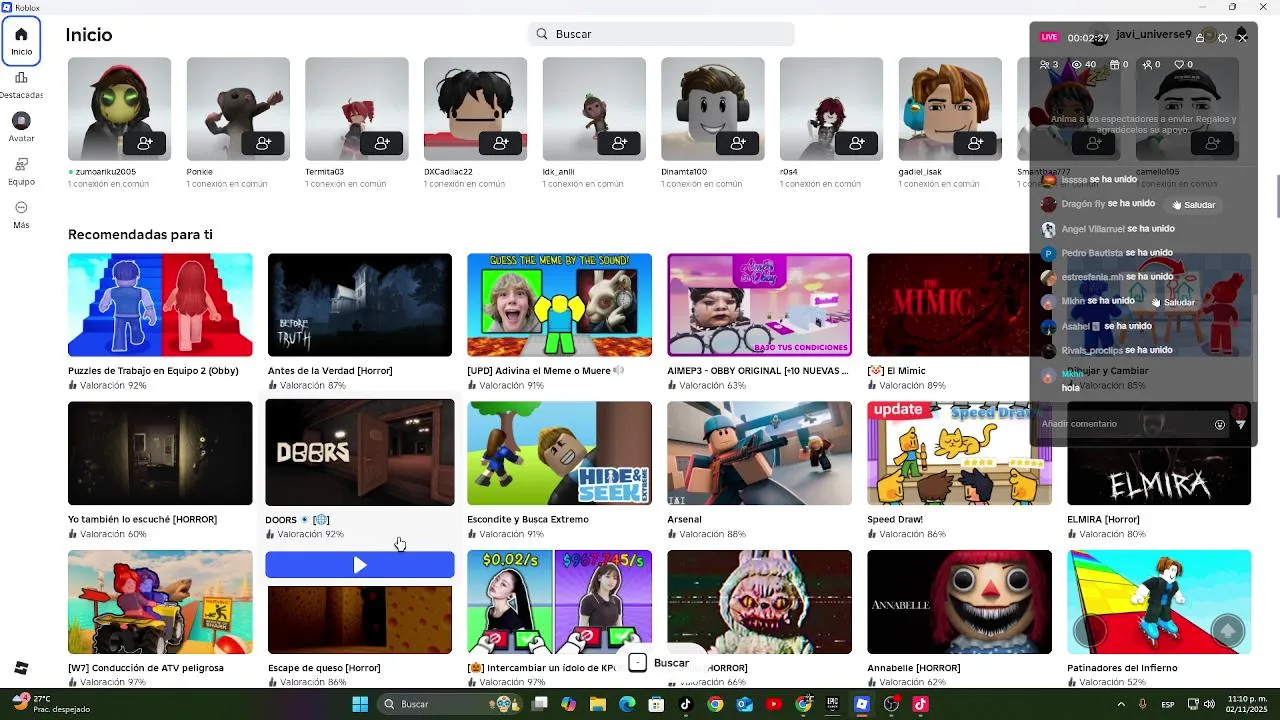1280x720 pixels.
Task: Open Yo también lo escuché [HORROR] thumbnail
Action: tap(160, 453)
